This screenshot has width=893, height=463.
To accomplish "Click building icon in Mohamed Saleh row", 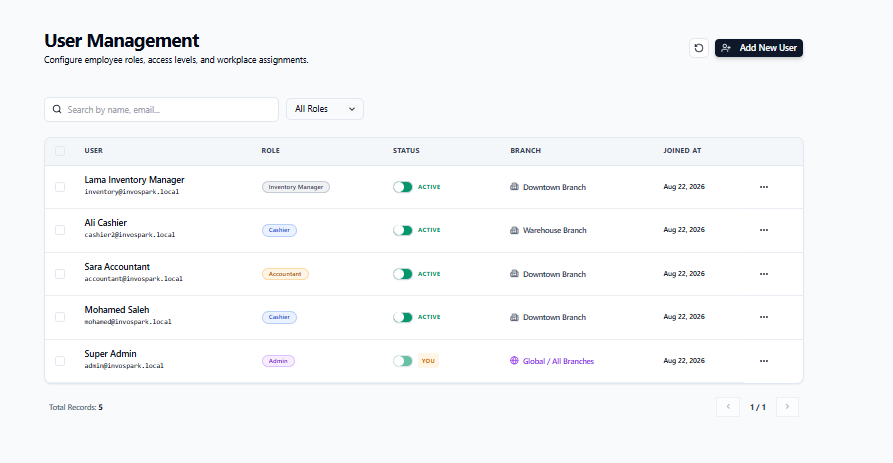I will click(x=514, y=317).
